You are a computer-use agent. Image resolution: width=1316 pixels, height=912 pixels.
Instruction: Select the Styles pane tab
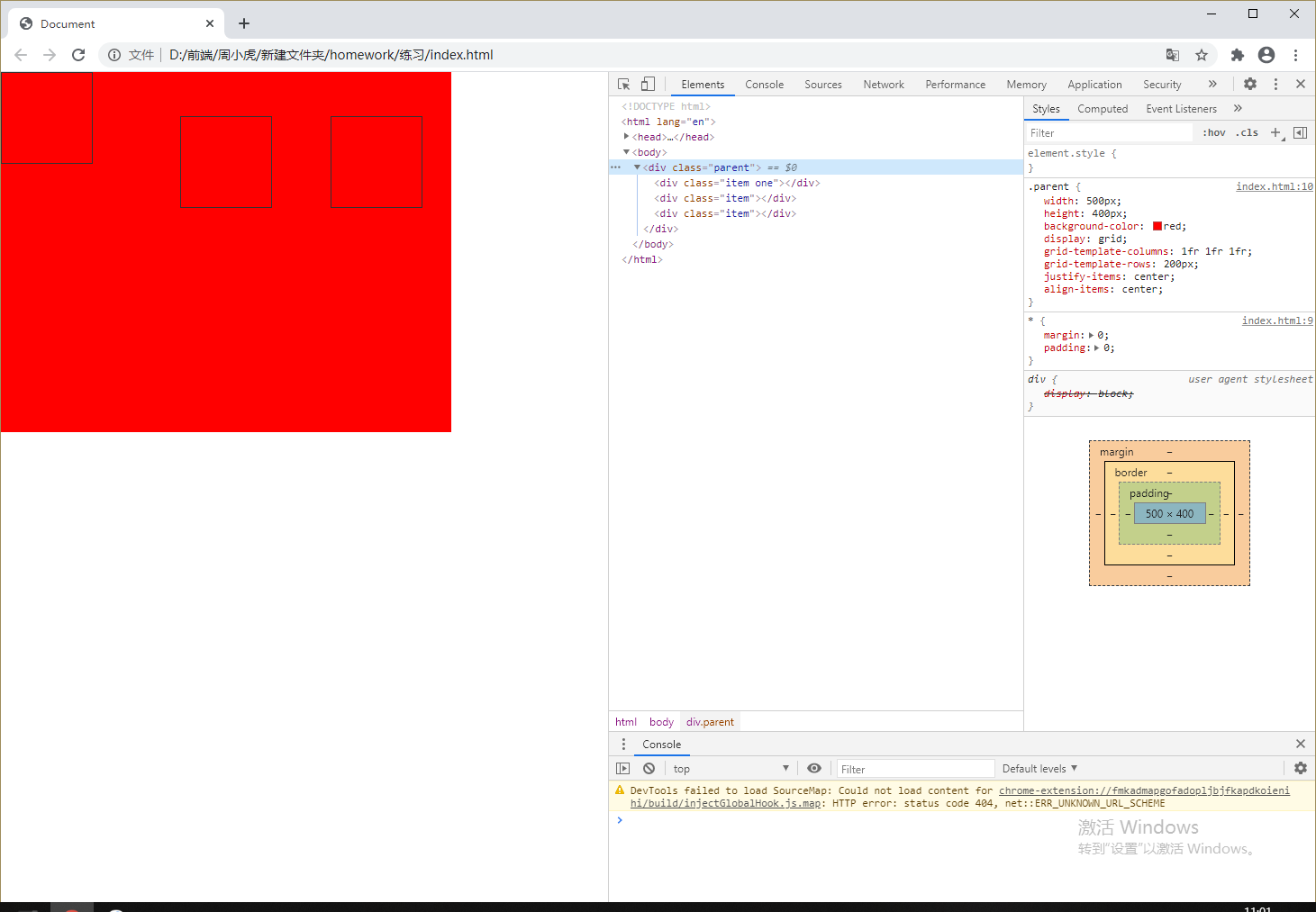[1046, 108]
